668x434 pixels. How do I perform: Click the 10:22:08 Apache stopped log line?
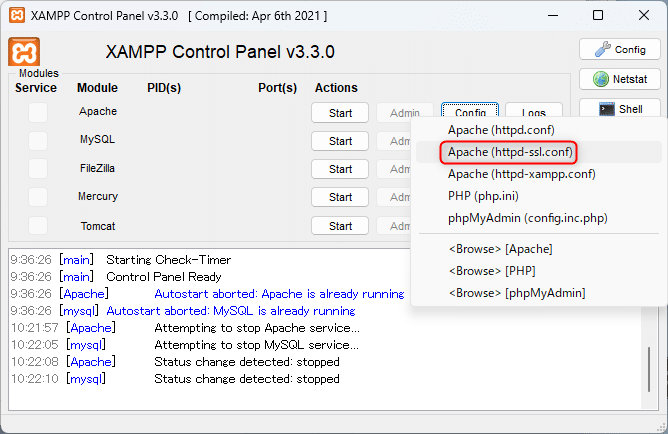[247, 362]
